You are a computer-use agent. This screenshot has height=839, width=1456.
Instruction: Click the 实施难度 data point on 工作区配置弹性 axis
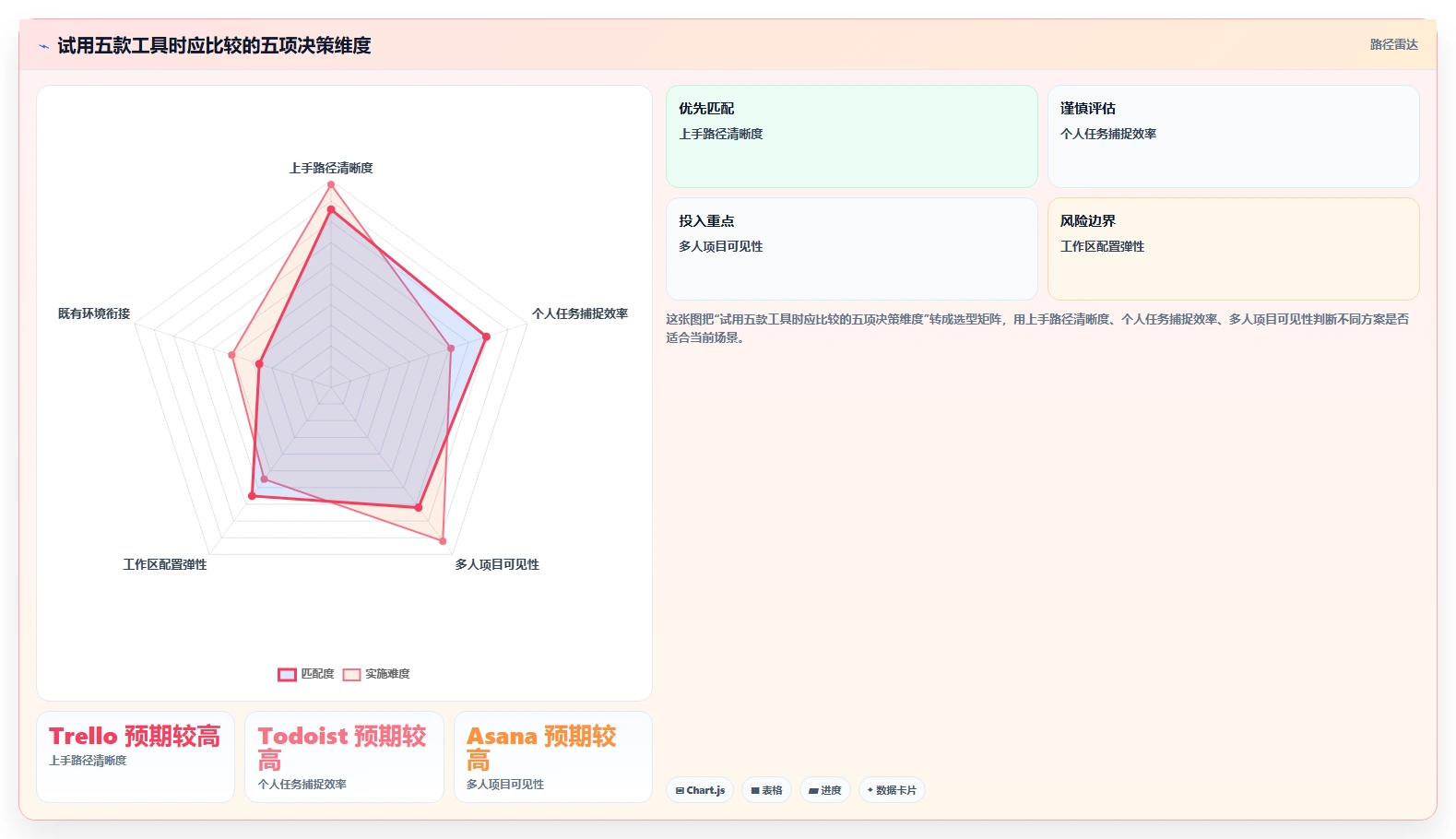click(264, 479)
